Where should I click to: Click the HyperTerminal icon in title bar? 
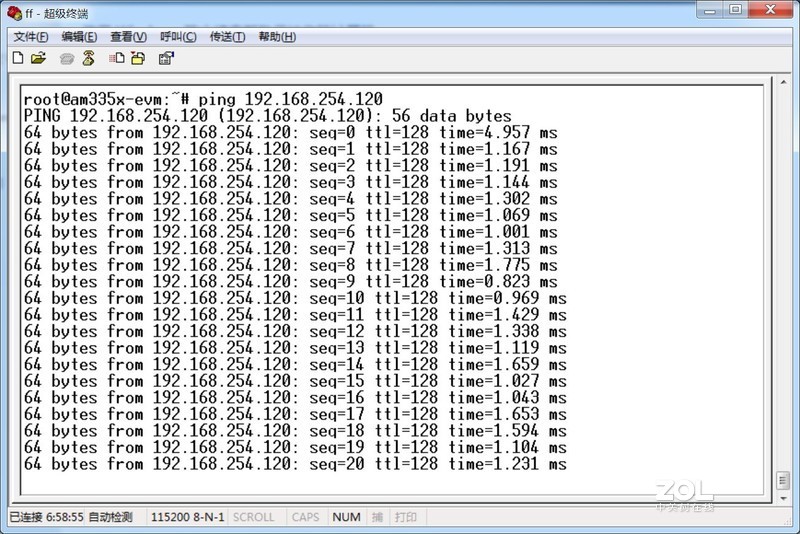point(14,10)
